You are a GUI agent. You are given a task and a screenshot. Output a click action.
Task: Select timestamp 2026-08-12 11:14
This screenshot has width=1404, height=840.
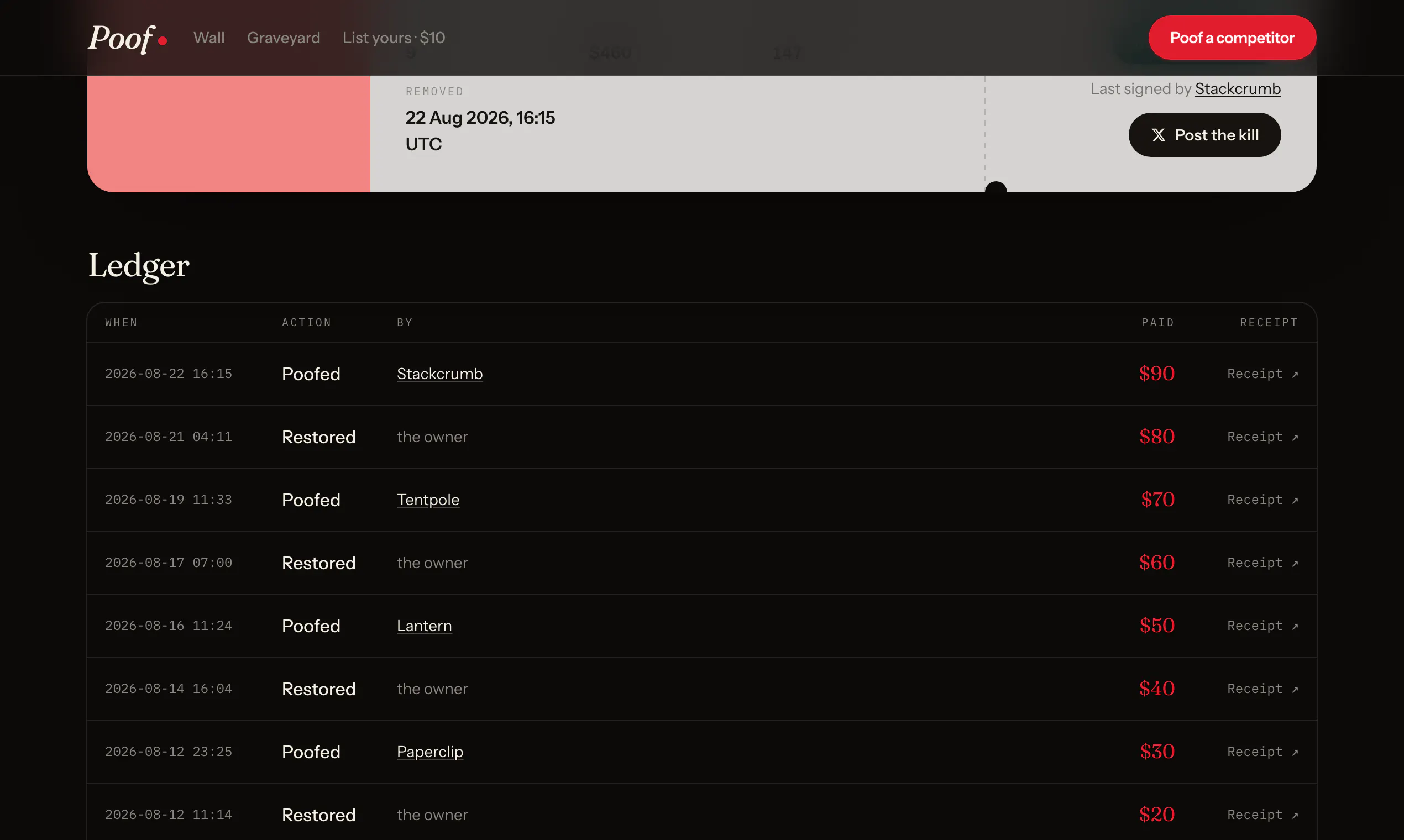[169, 815]
